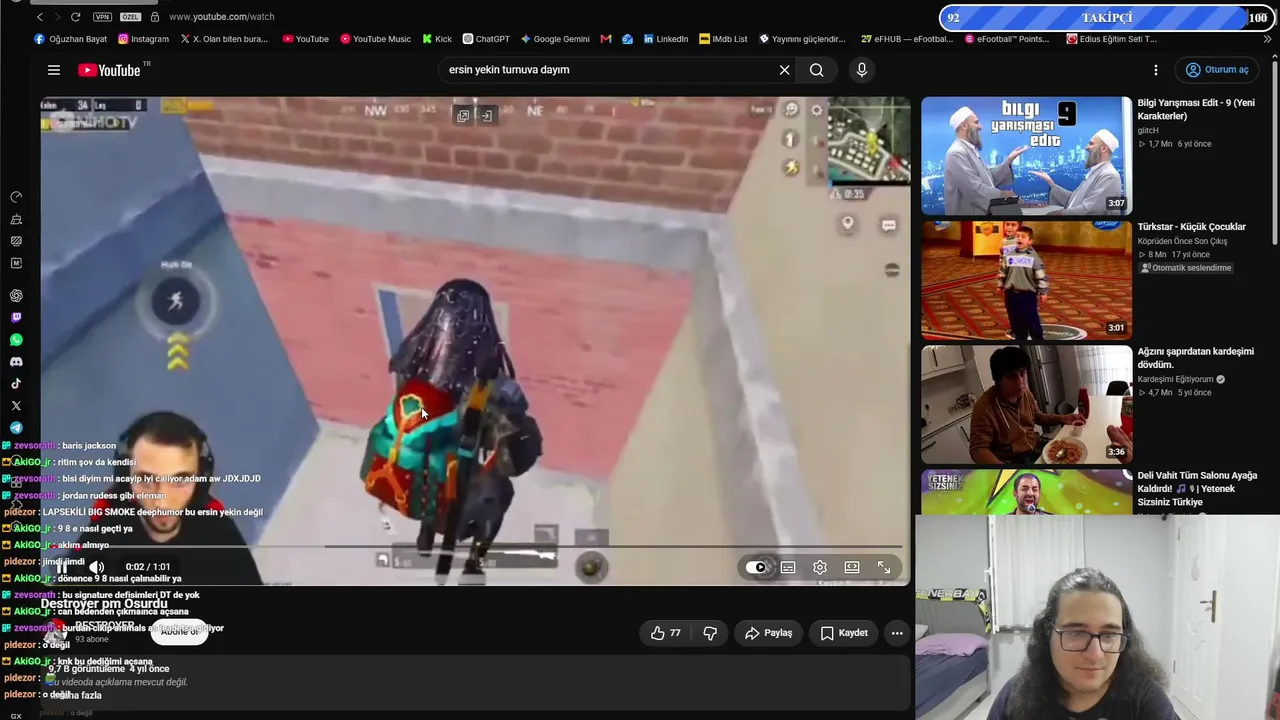This screenshot has width=1280, height=720.
Task: Open the ChatGPT bookmark in the bookmarks bar
Action: pyautogui.click(x=486, y=39)
